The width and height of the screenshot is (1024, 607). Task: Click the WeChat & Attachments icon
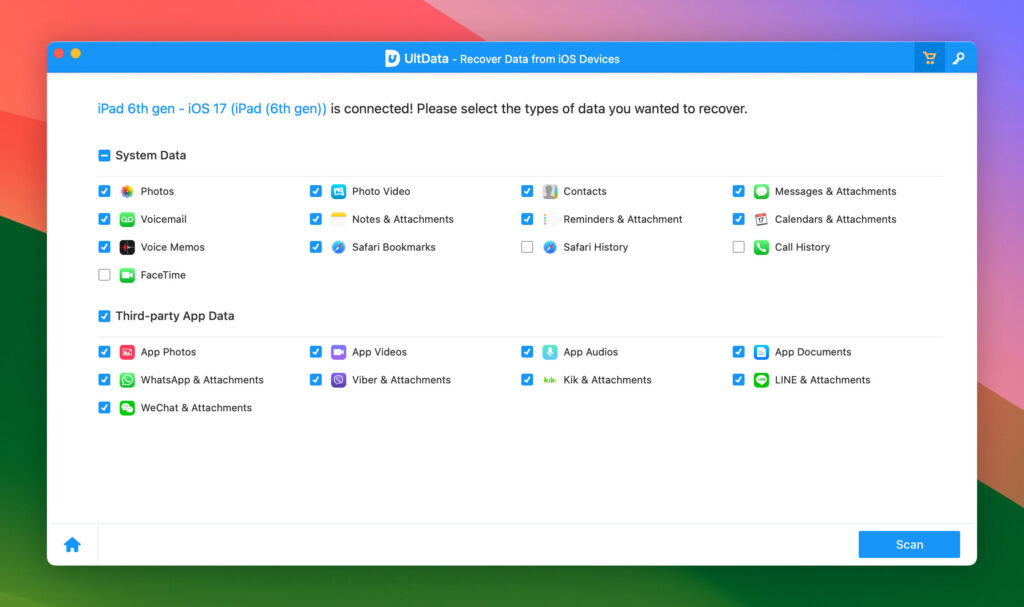pyautogui.click(x=128, y=408)
